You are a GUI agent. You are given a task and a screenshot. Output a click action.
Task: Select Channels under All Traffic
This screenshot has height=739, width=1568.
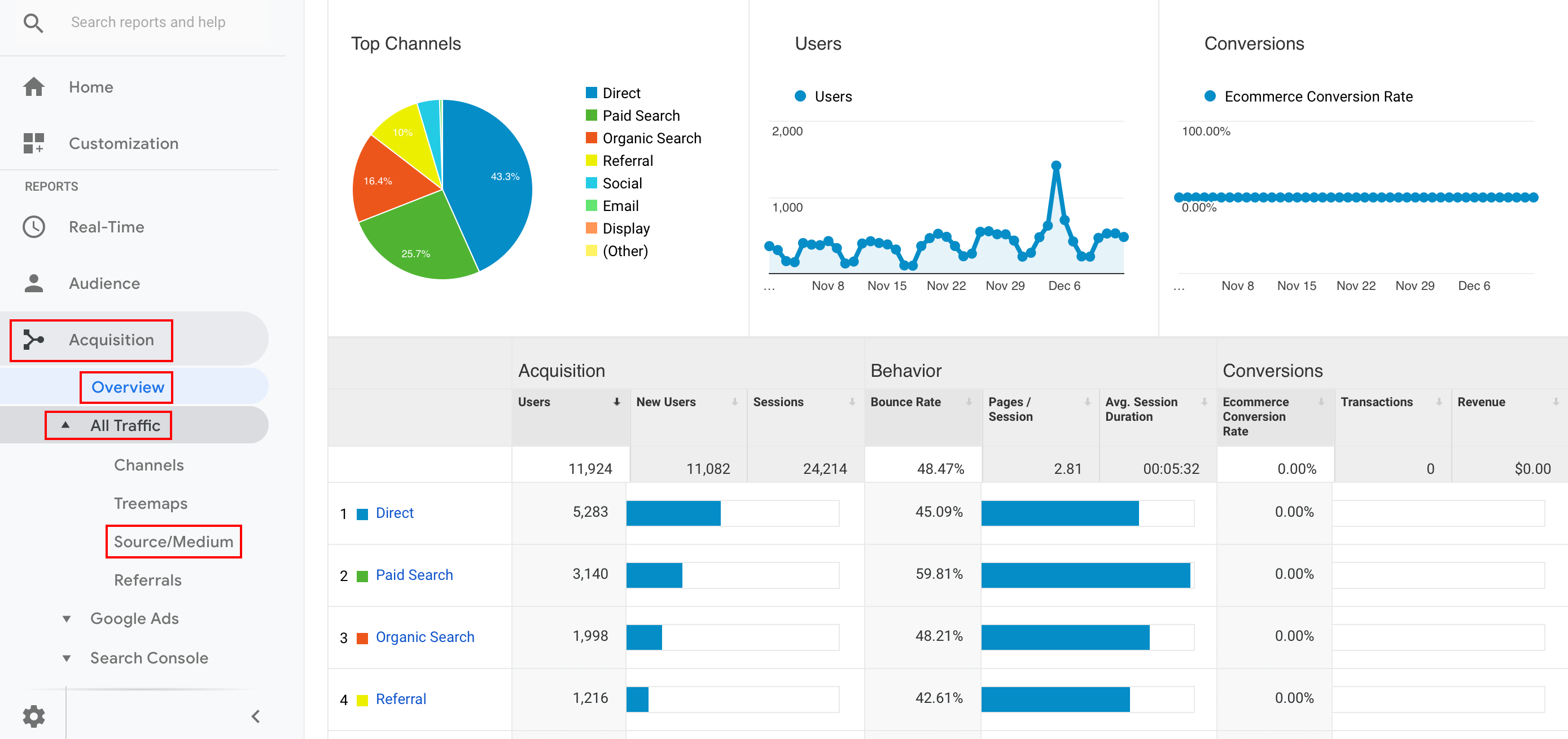pos(148,465)
